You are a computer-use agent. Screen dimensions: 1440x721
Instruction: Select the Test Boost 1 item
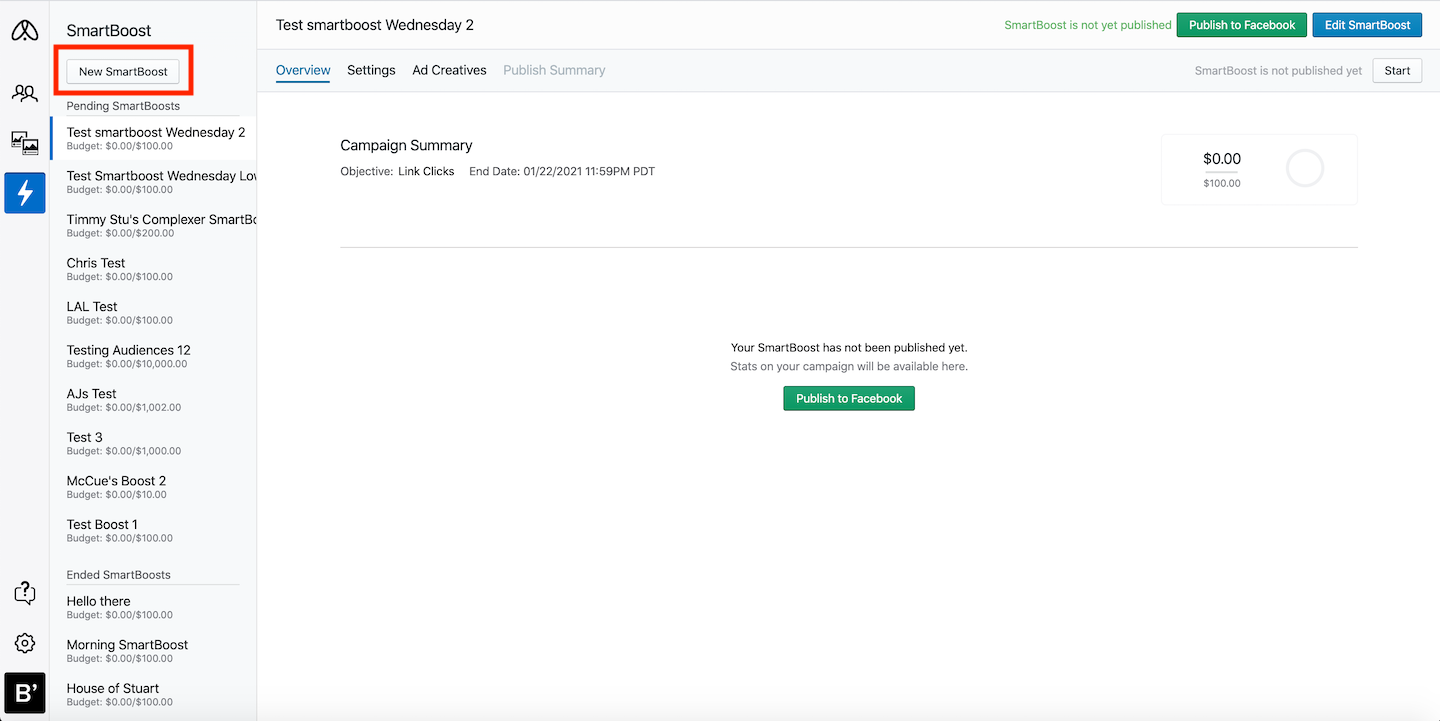[x=153, y=530]
